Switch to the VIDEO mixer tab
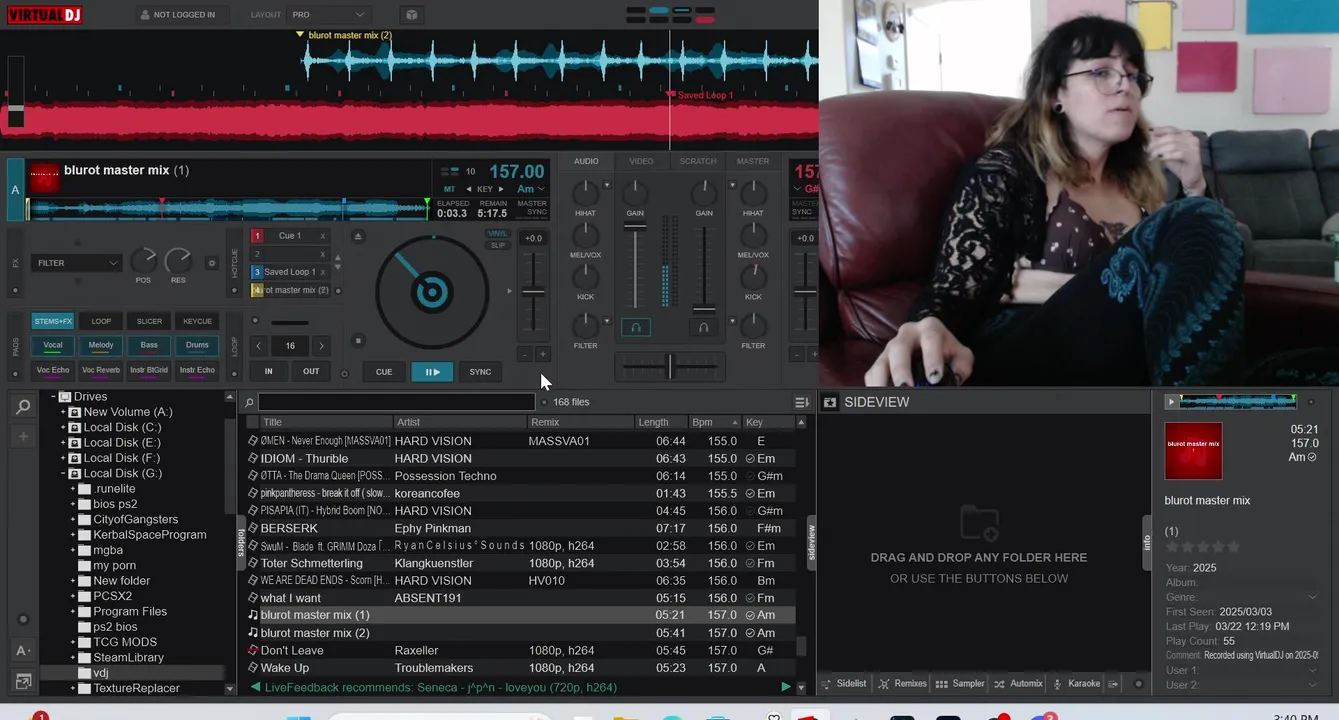 [x=641, y=161]
